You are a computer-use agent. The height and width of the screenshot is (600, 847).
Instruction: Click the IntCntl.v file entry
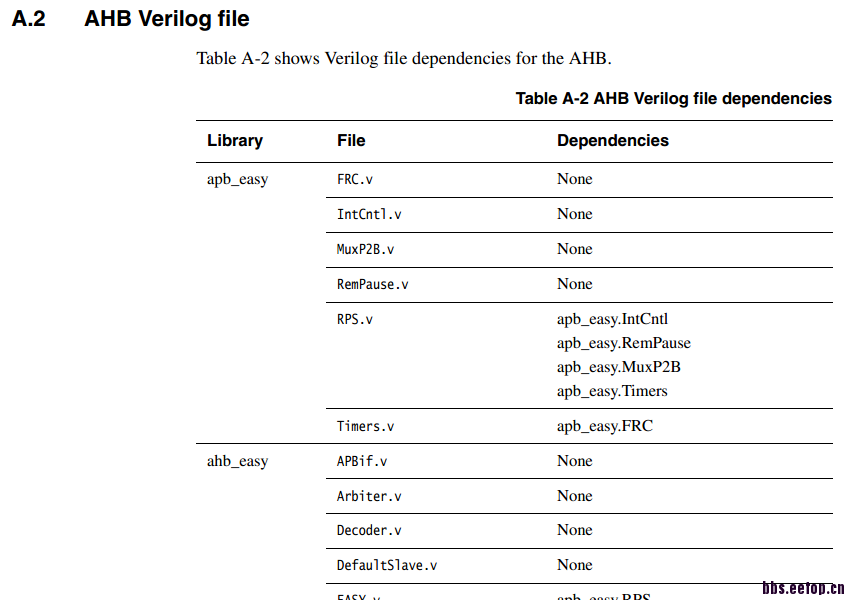tap(369, 215)
